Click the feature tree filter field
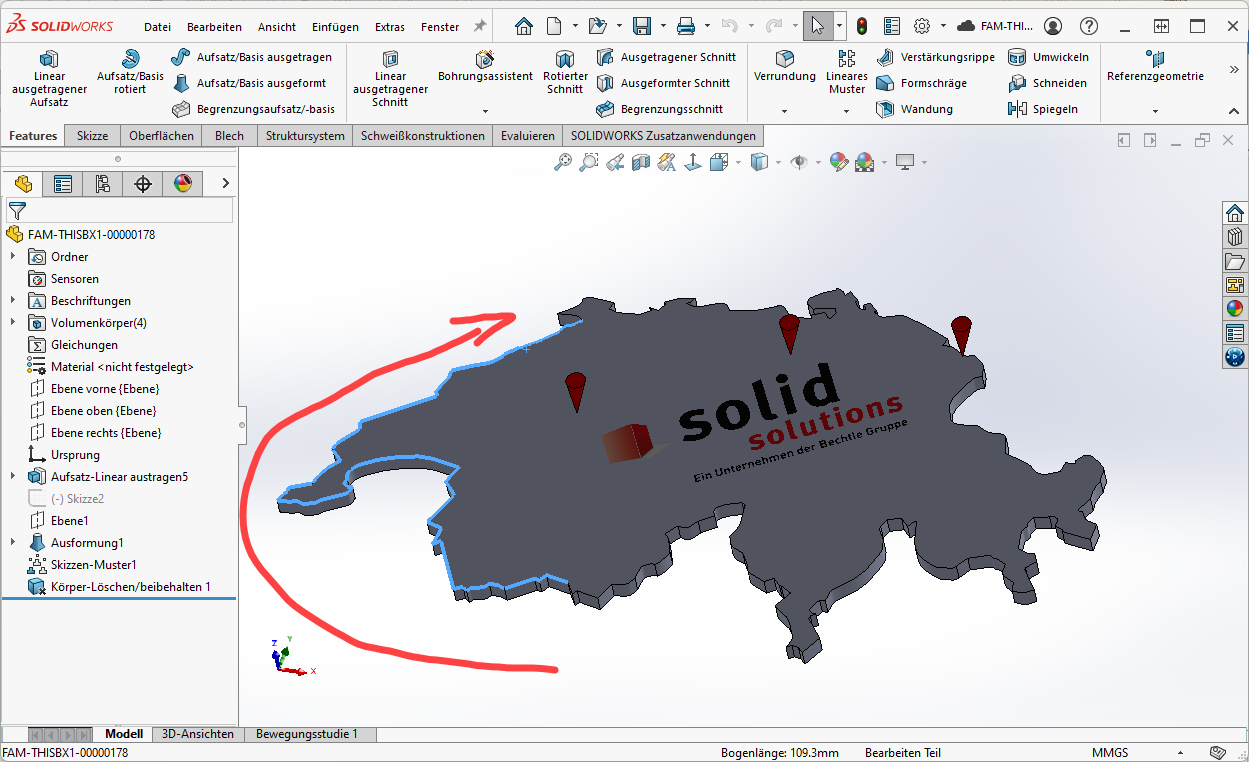 (125, 211)
